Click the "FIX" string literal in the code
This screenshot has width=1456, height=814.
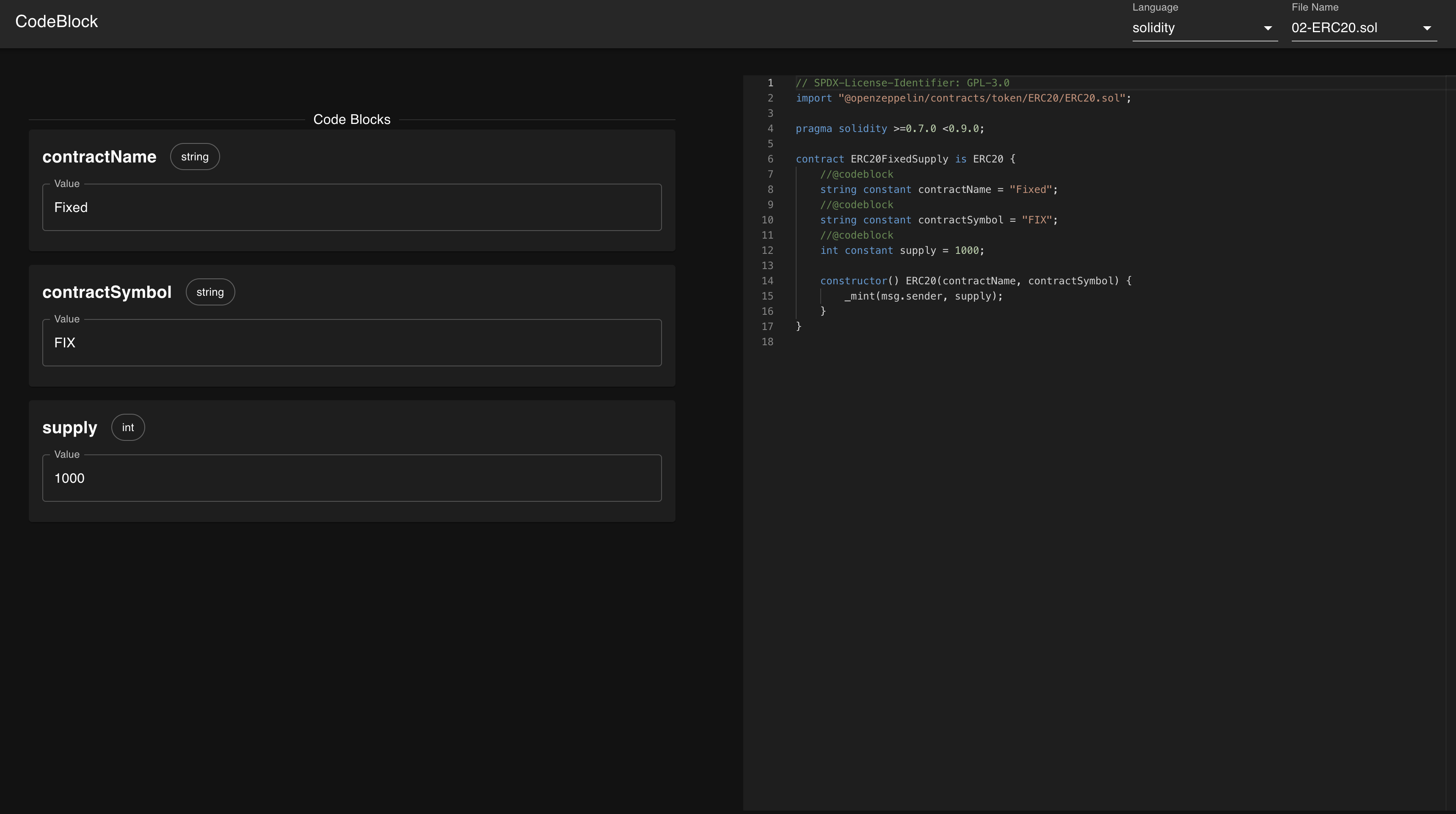(1037, 220)
